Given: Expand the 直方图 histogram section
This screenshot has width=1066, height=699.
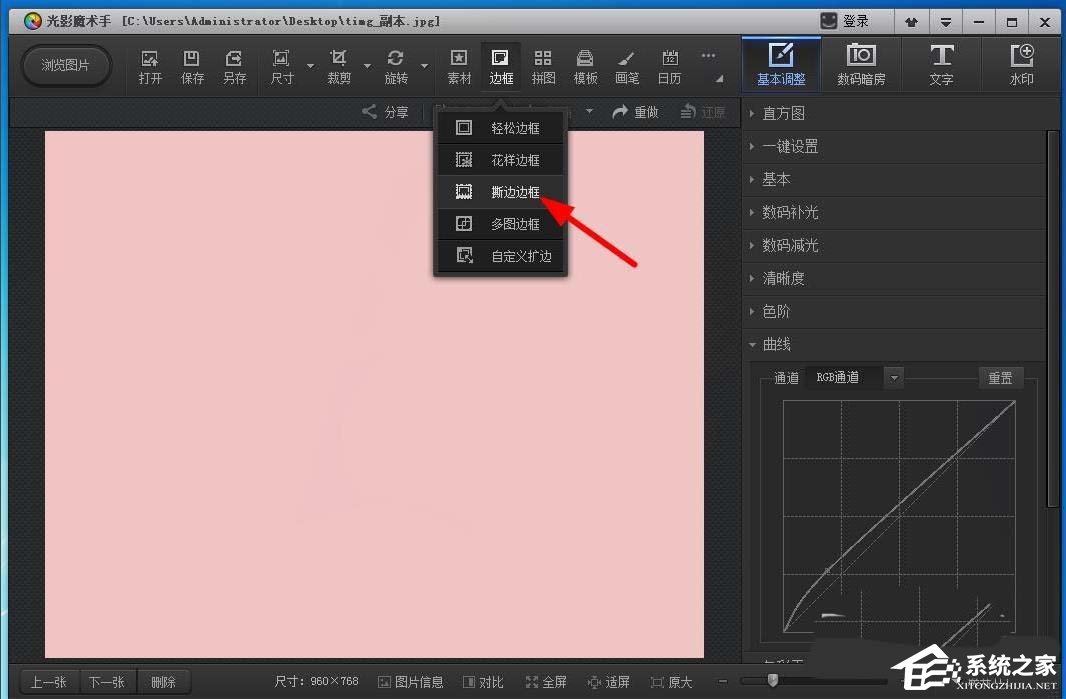Looking at the screenshot, I should tap(786, 113).
